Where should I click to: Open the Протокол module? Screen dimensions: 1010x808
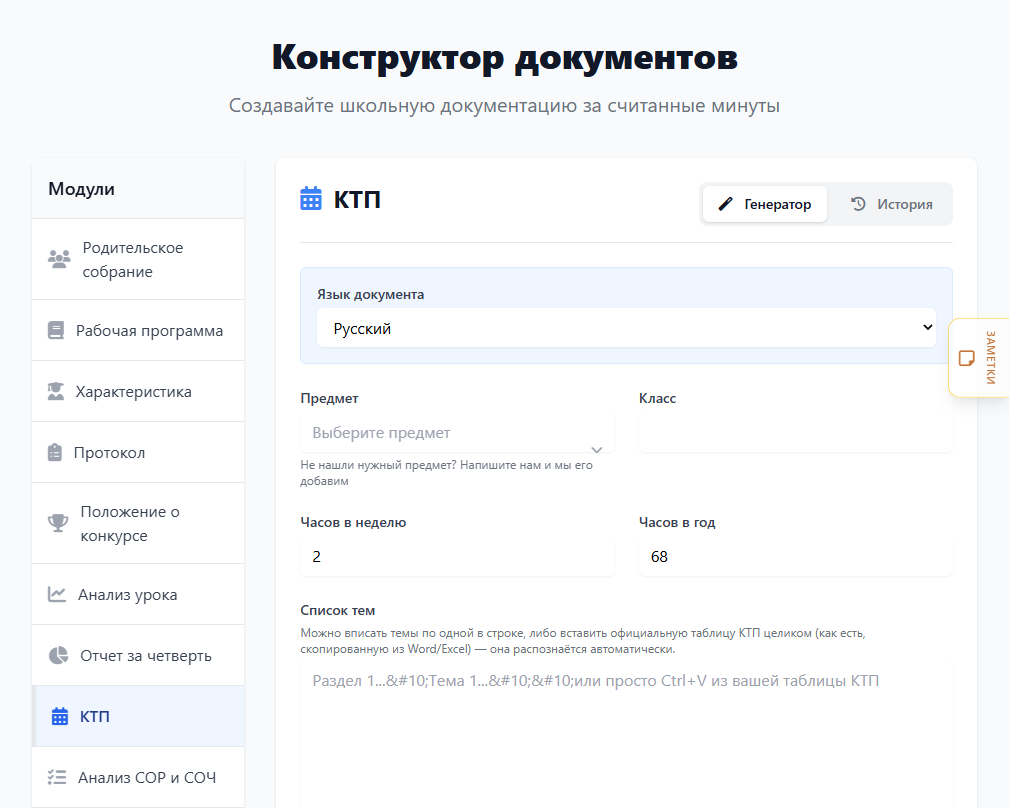[138, 452]
